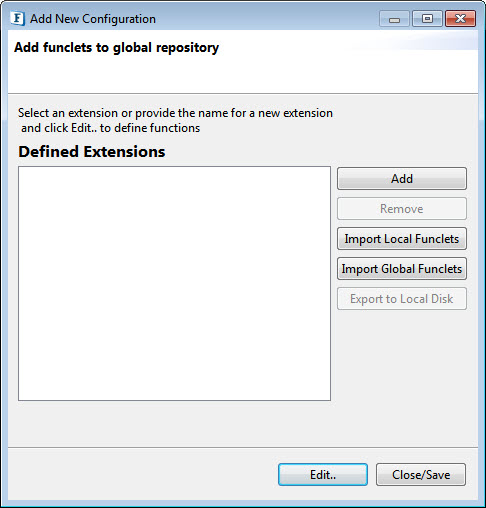Click the greyed-out Remove button
The width and height of the screenshot is (486, 508).
402,209
